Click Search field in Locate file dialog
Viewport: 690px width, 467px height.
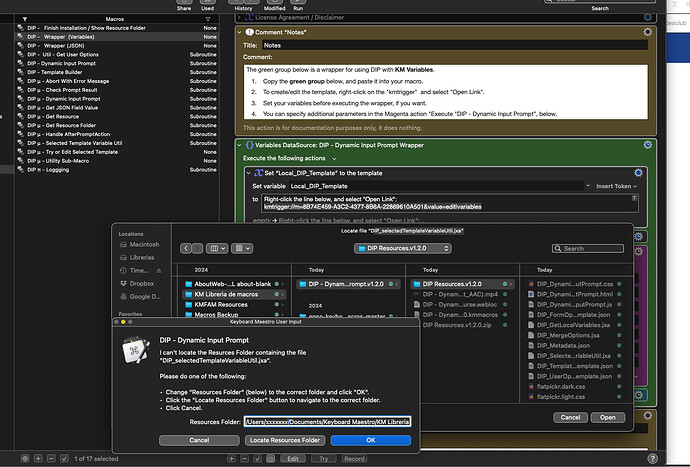point(588,249)
